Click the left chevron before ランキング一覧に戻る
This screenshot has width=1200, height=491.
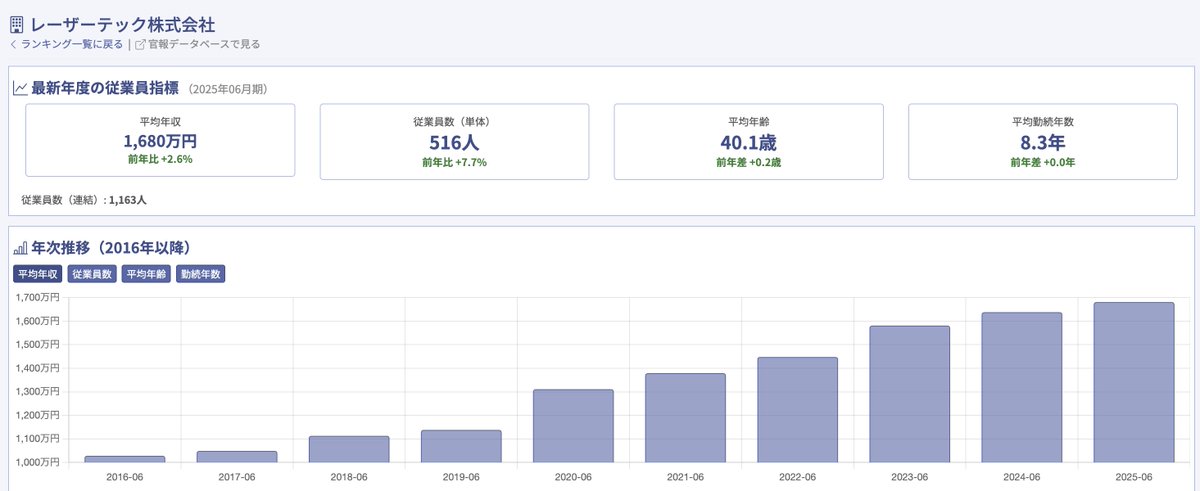14,44
